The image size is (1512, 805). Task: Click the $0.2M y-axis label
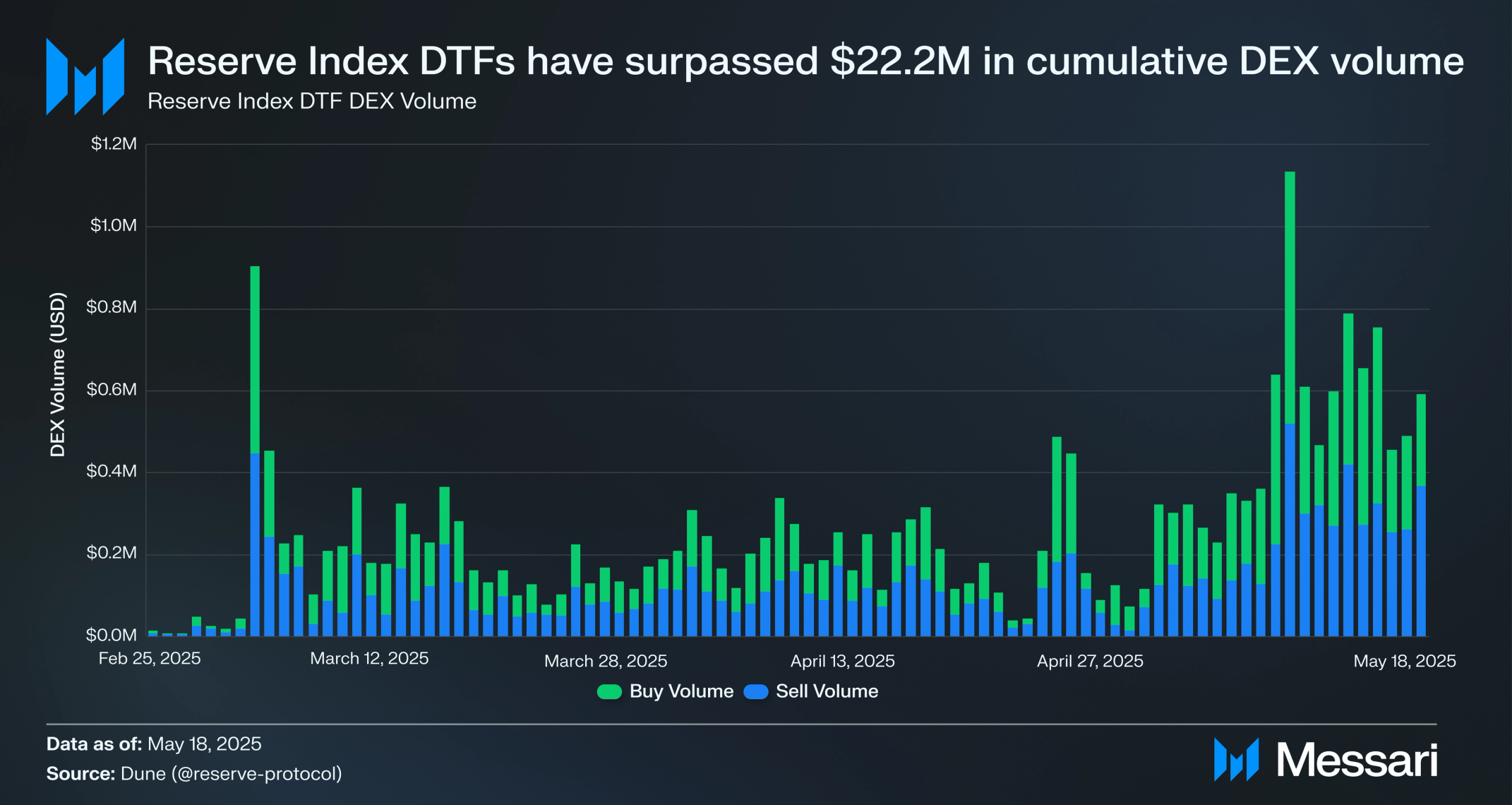point(112,553)
